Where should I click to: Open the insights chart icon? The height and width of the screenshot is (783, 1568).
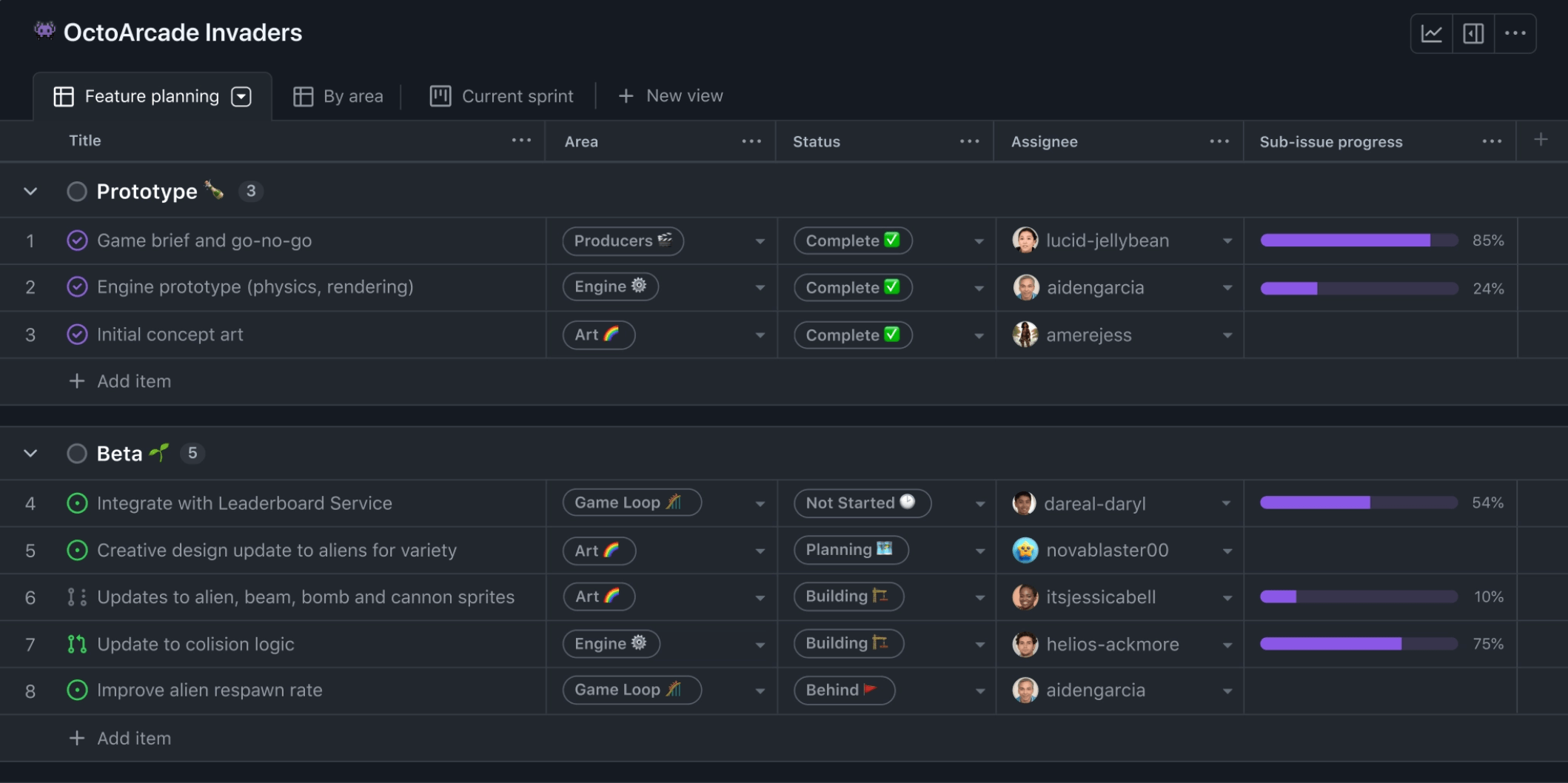(1431, 33)
